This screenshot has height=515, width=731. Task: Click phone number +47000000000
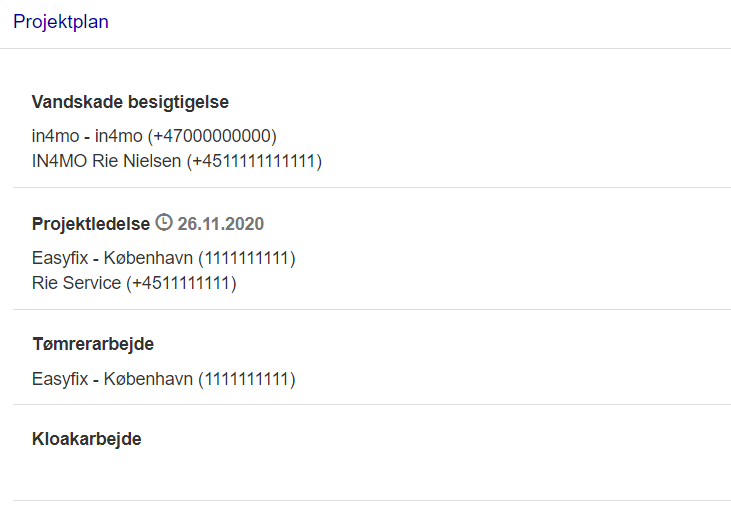(212, 136)
